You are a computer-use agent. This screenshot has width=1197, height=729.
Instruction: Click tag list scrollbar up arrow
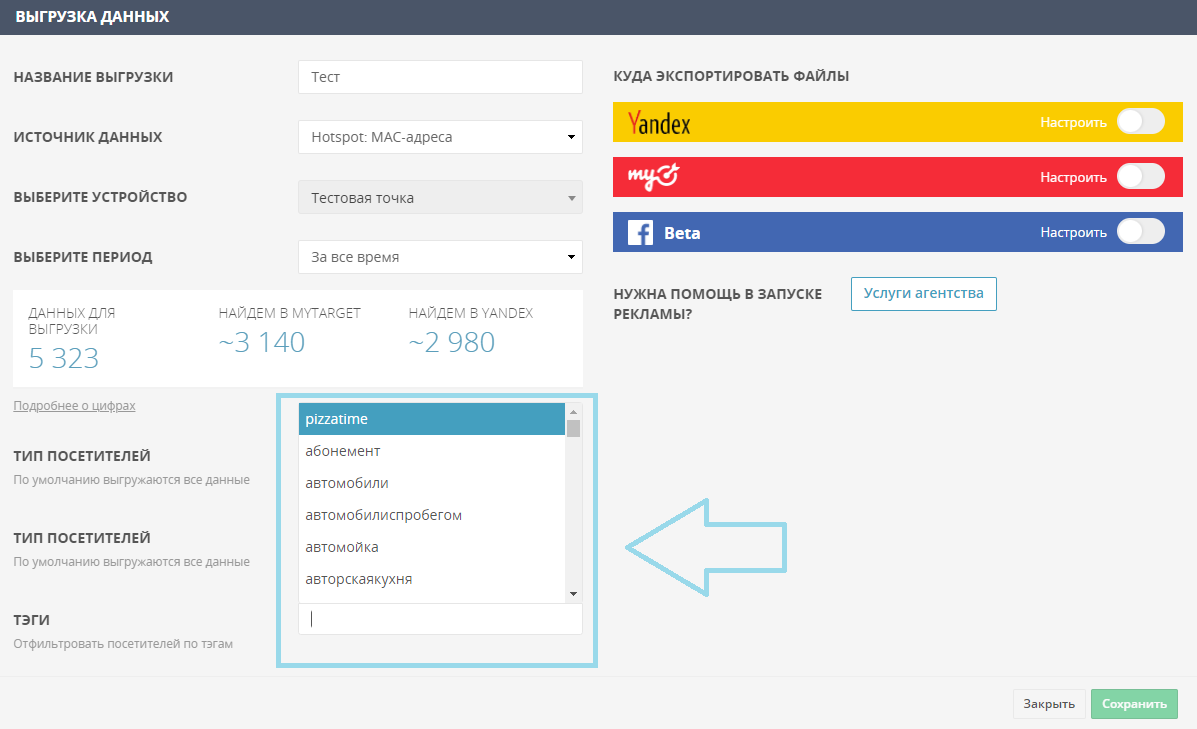pos(573,411)
